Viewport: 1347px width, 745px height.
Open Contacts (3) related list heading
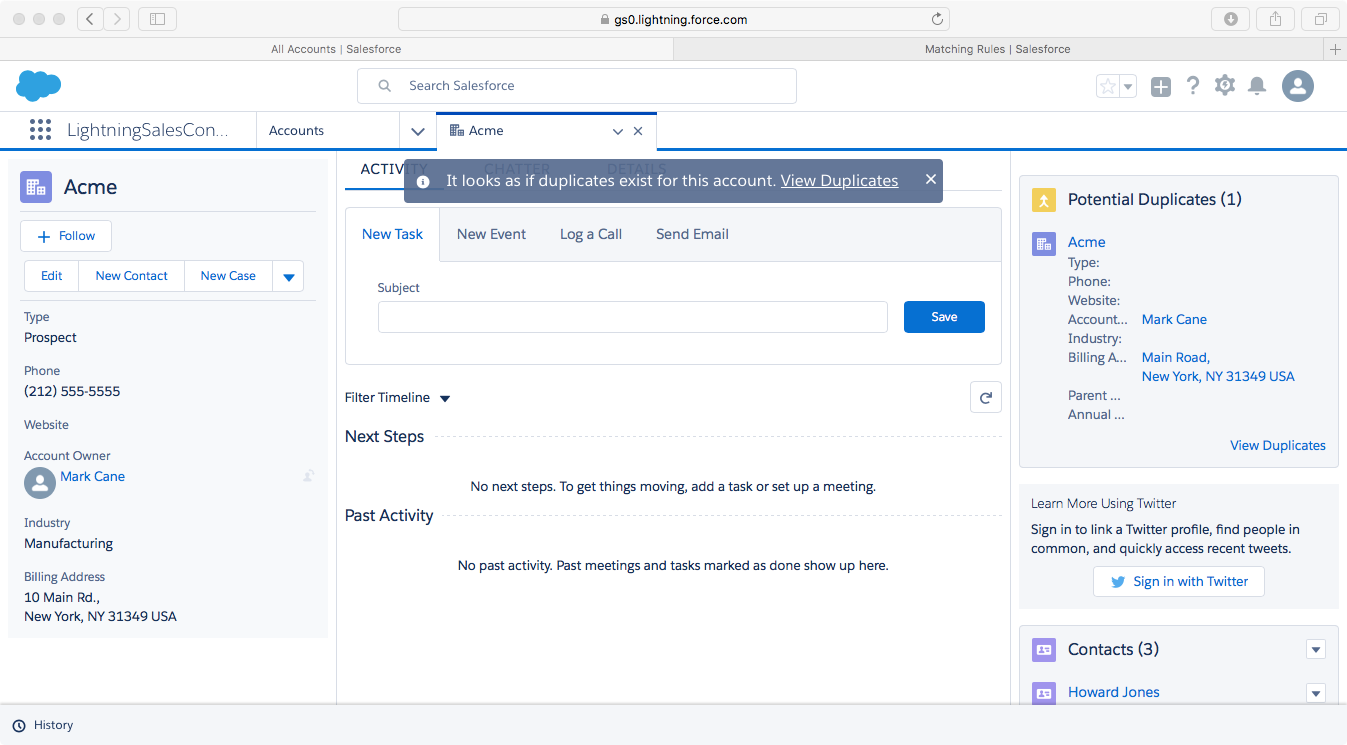click(1113, 650)
